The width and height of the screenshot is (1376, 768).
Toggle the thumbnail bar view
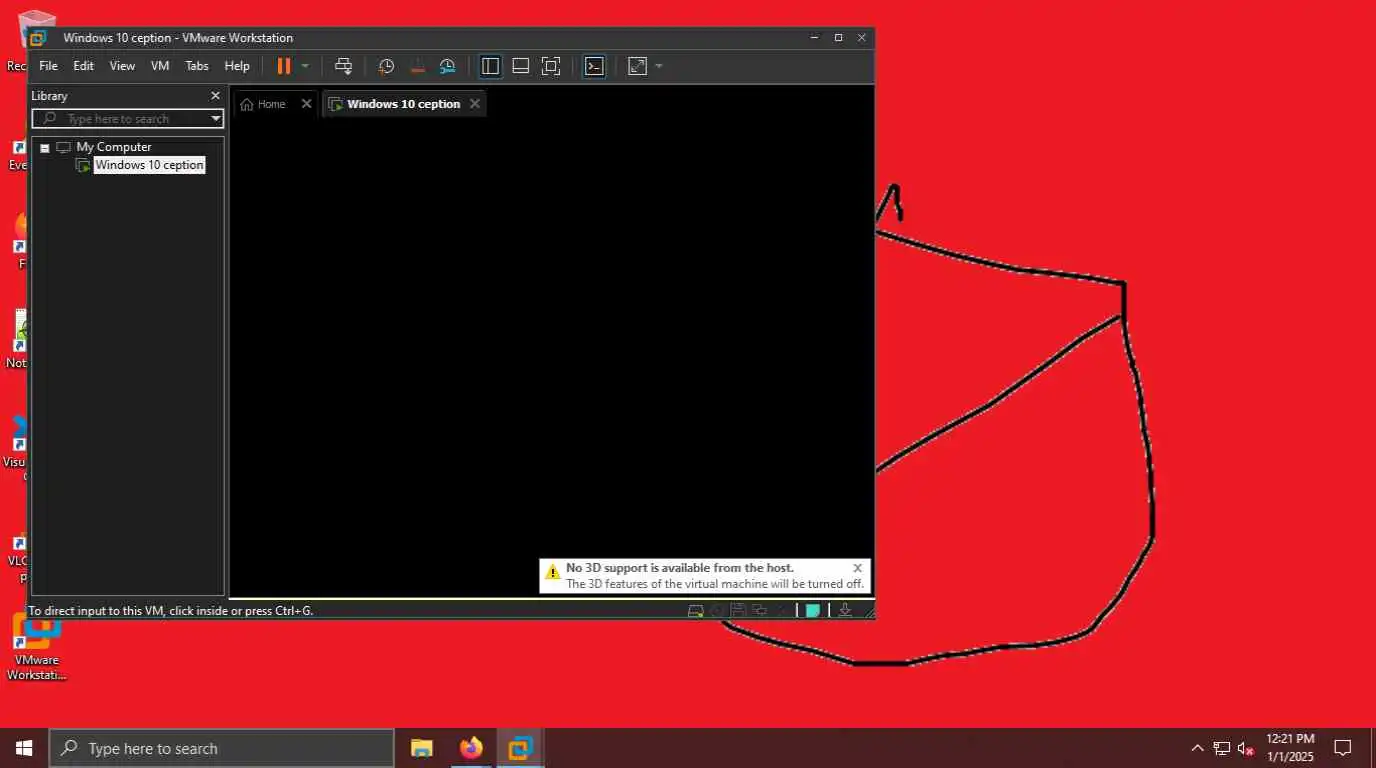520,66
